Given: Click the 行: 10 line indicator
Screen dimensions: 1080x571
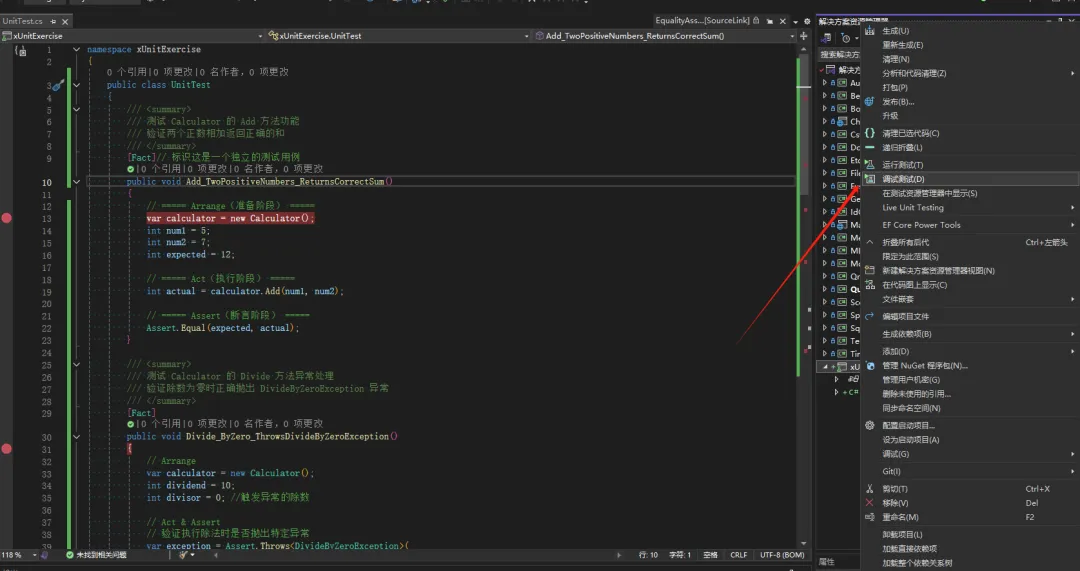Looking at the screenshot, I should pos(648,555).
